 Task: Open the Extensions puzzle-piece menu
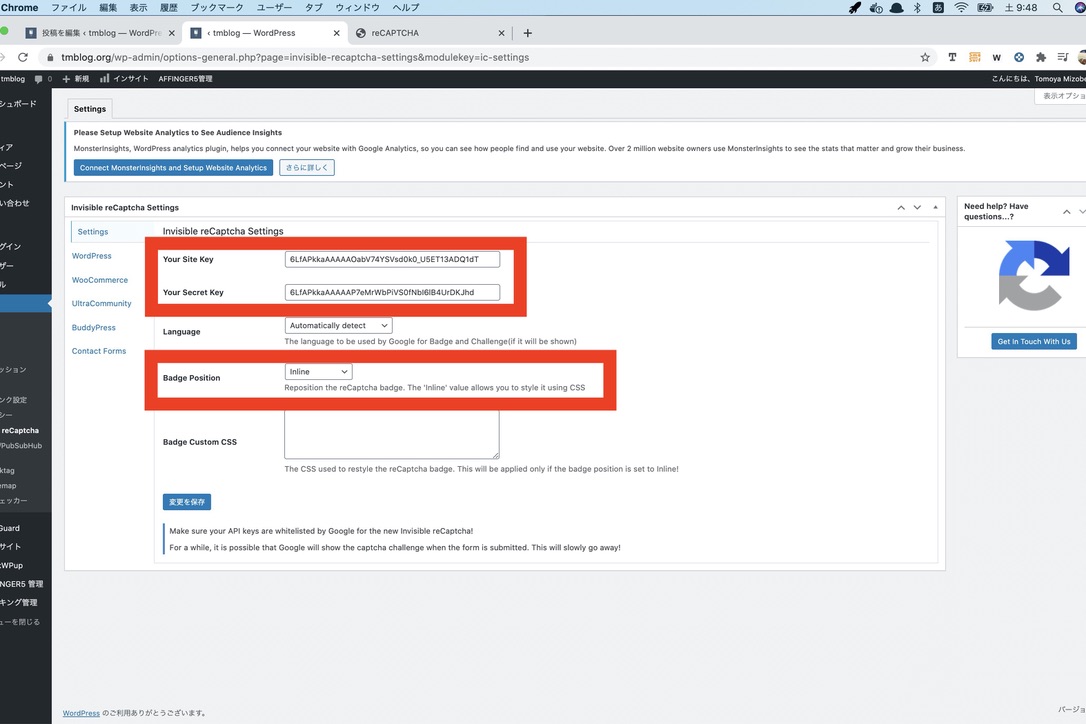point(1040,58)
